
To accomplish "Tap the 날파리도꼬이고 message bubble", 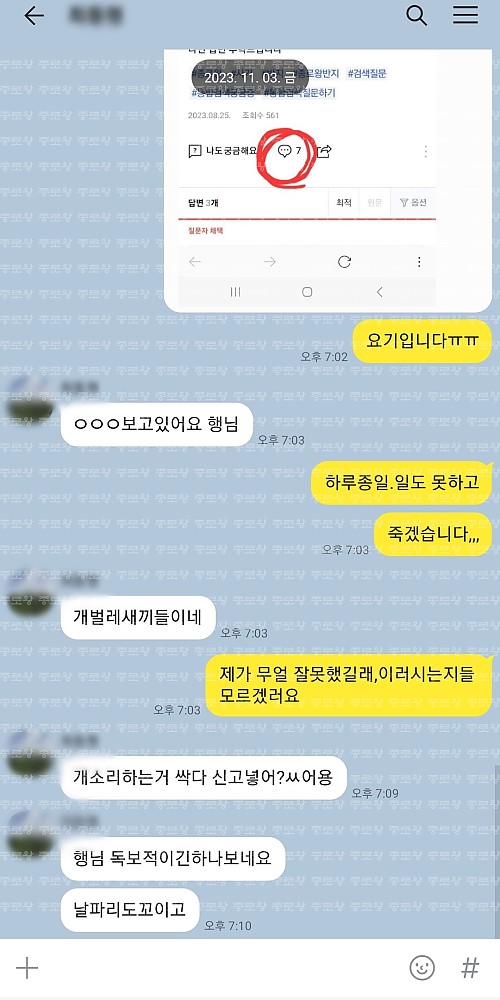I will [130, 909].
